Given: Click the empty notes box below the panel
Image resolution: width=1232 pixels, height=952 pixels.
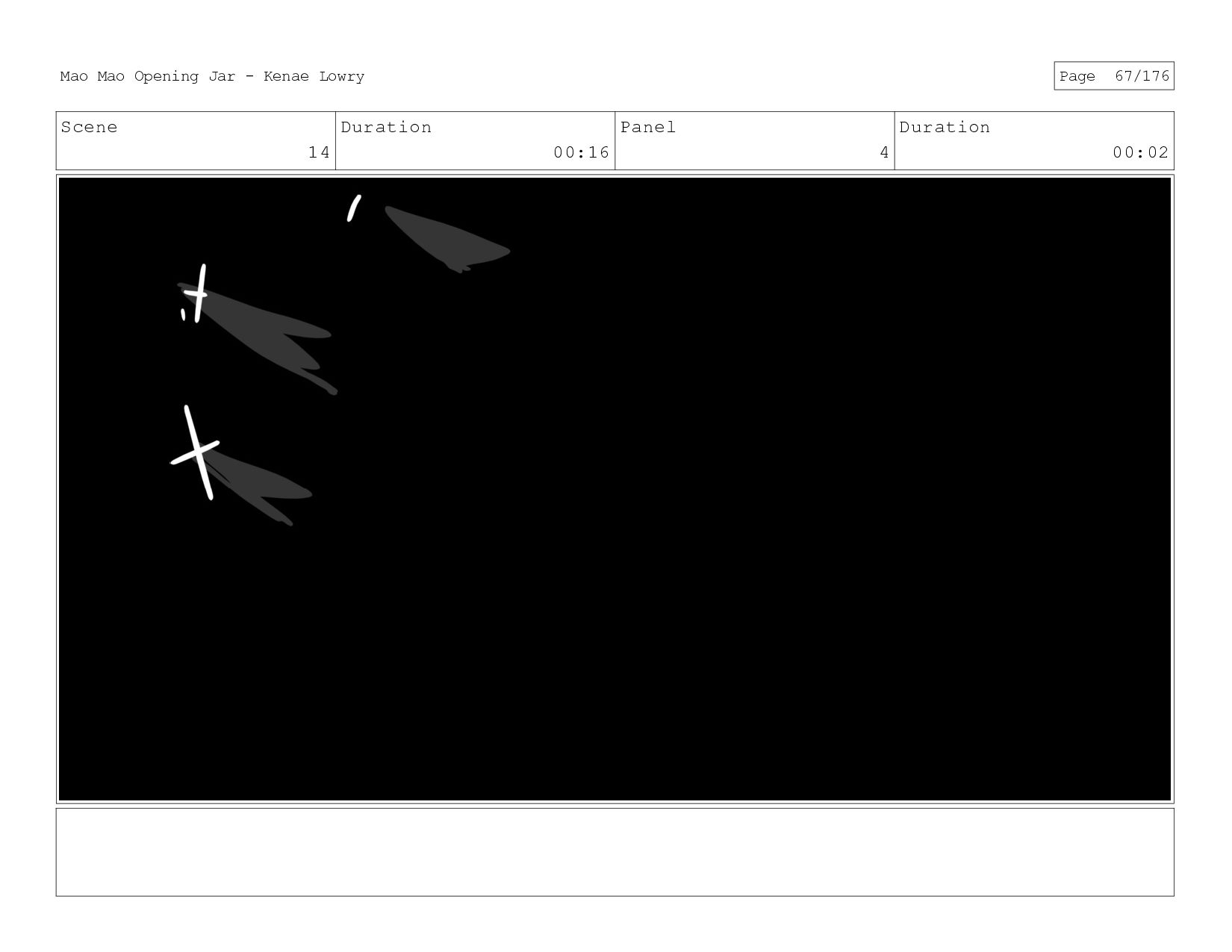Looking at the screenshot, I should [x=615, y=852].
